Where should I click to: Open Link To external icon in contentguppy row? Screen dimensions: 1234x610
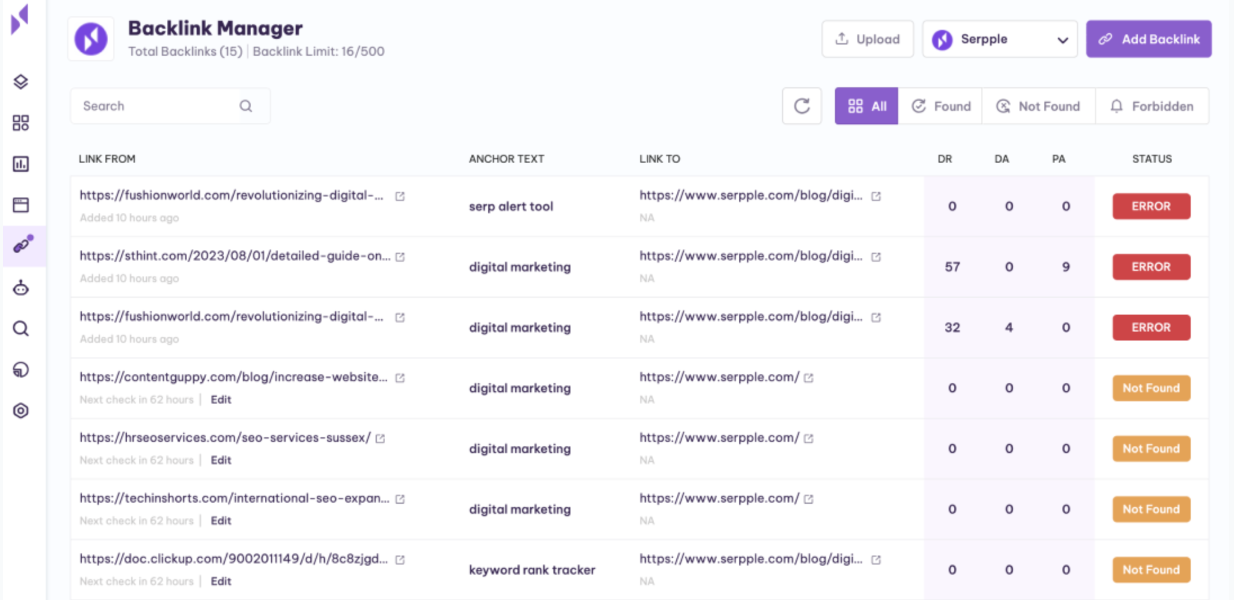pyautogui.click(x=809, y=378)
